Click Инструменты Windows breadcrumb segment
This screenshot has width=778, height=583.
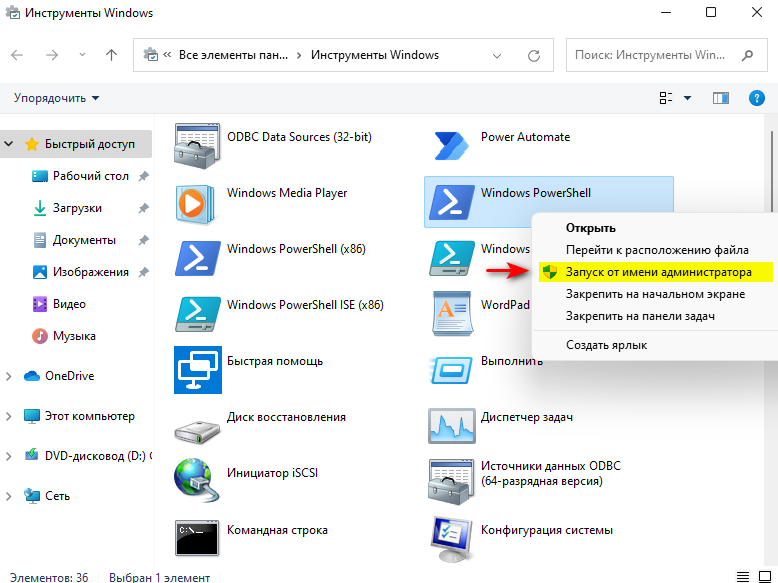tap(375, 55)
